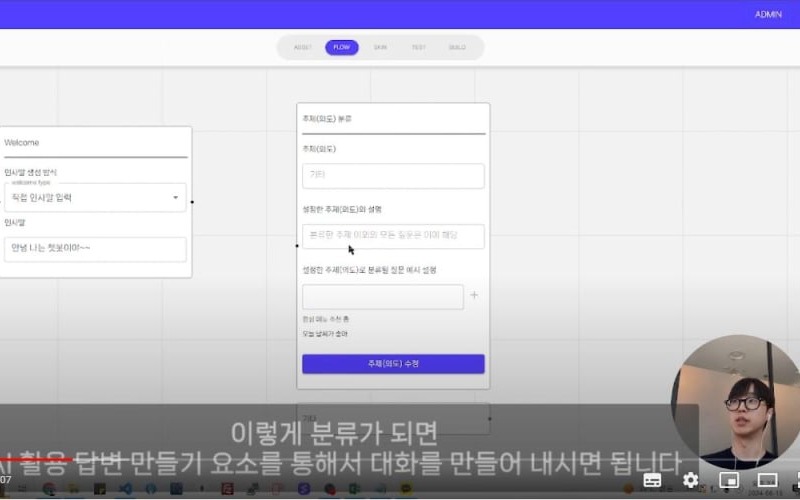Switch to miniplayer mode icon
This screenshot has width=800, height=500.
pyautogui.click(x=729, y=480)
